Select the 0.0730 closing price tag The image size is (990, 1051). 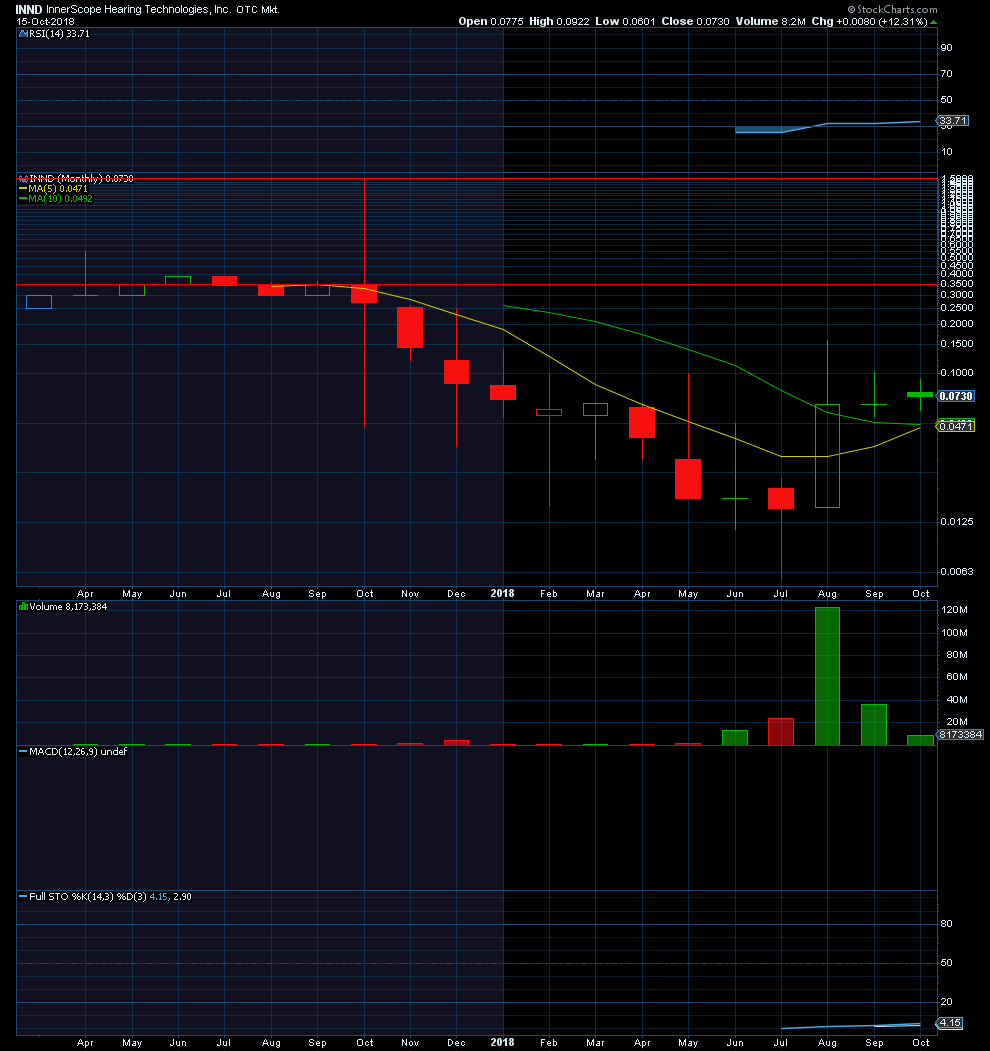[956, 396]
